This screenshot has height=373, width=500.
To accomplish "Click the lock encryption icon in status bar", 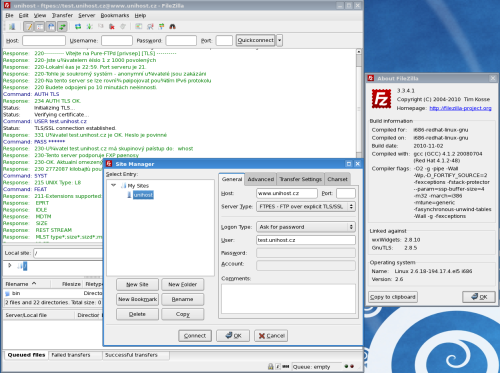I will click(x=271, y=367).
